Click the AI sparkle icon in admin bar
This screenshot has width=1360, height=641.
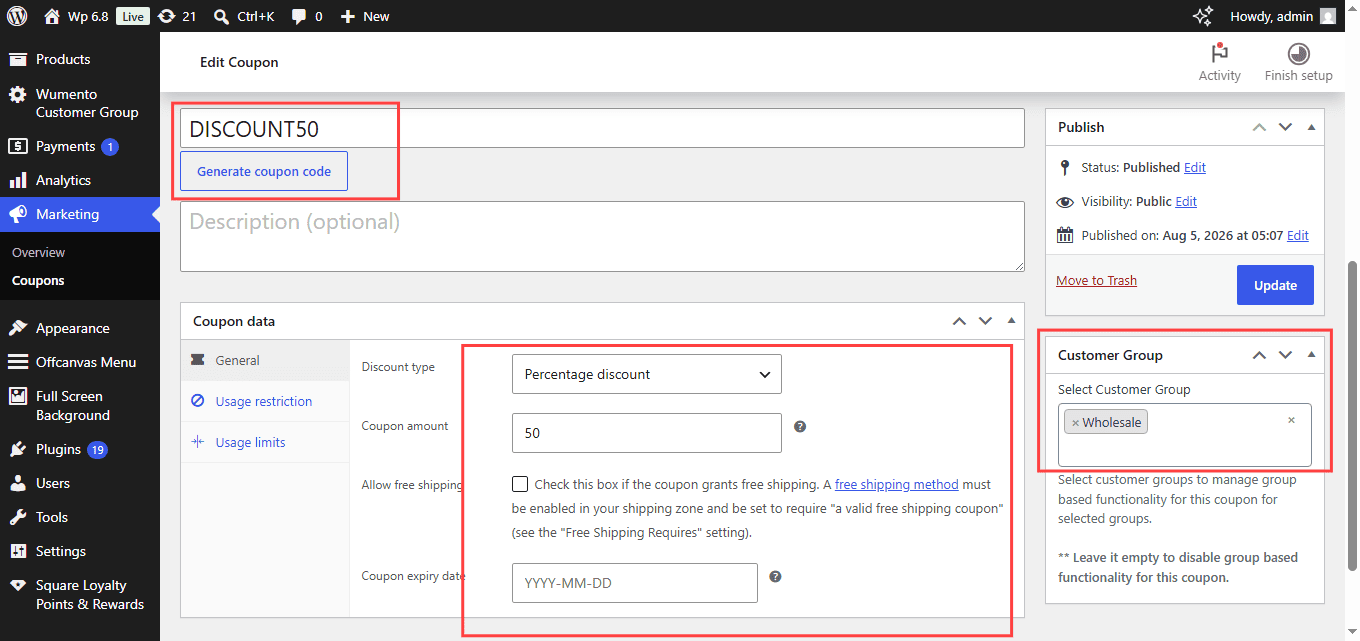[x=1203, y=16]
